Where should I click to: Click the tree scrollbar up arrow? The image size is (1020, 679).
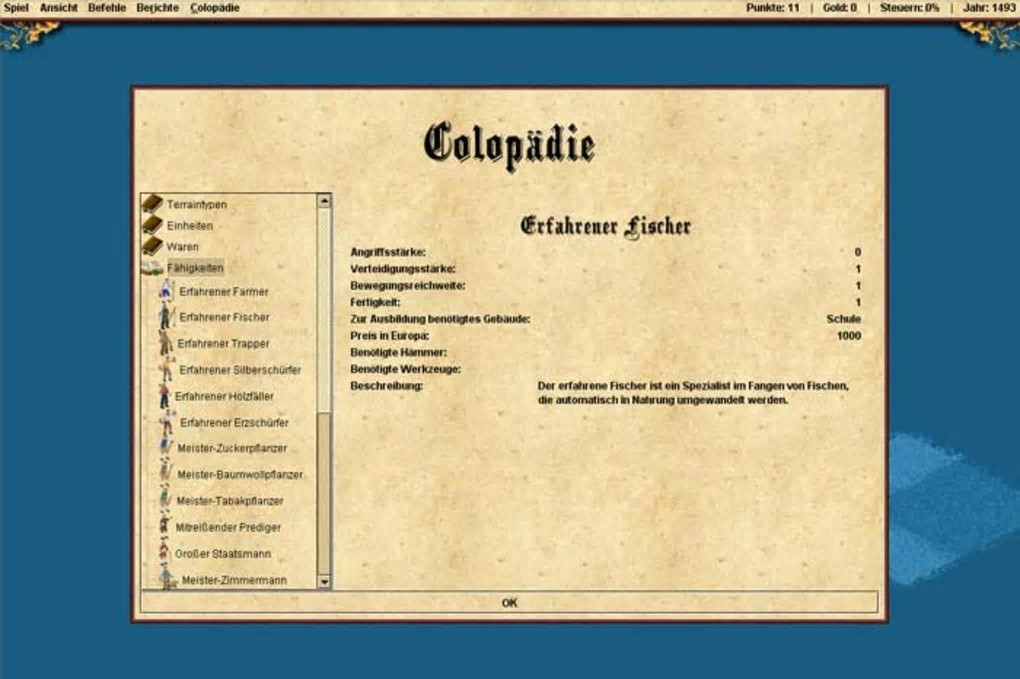324,201
